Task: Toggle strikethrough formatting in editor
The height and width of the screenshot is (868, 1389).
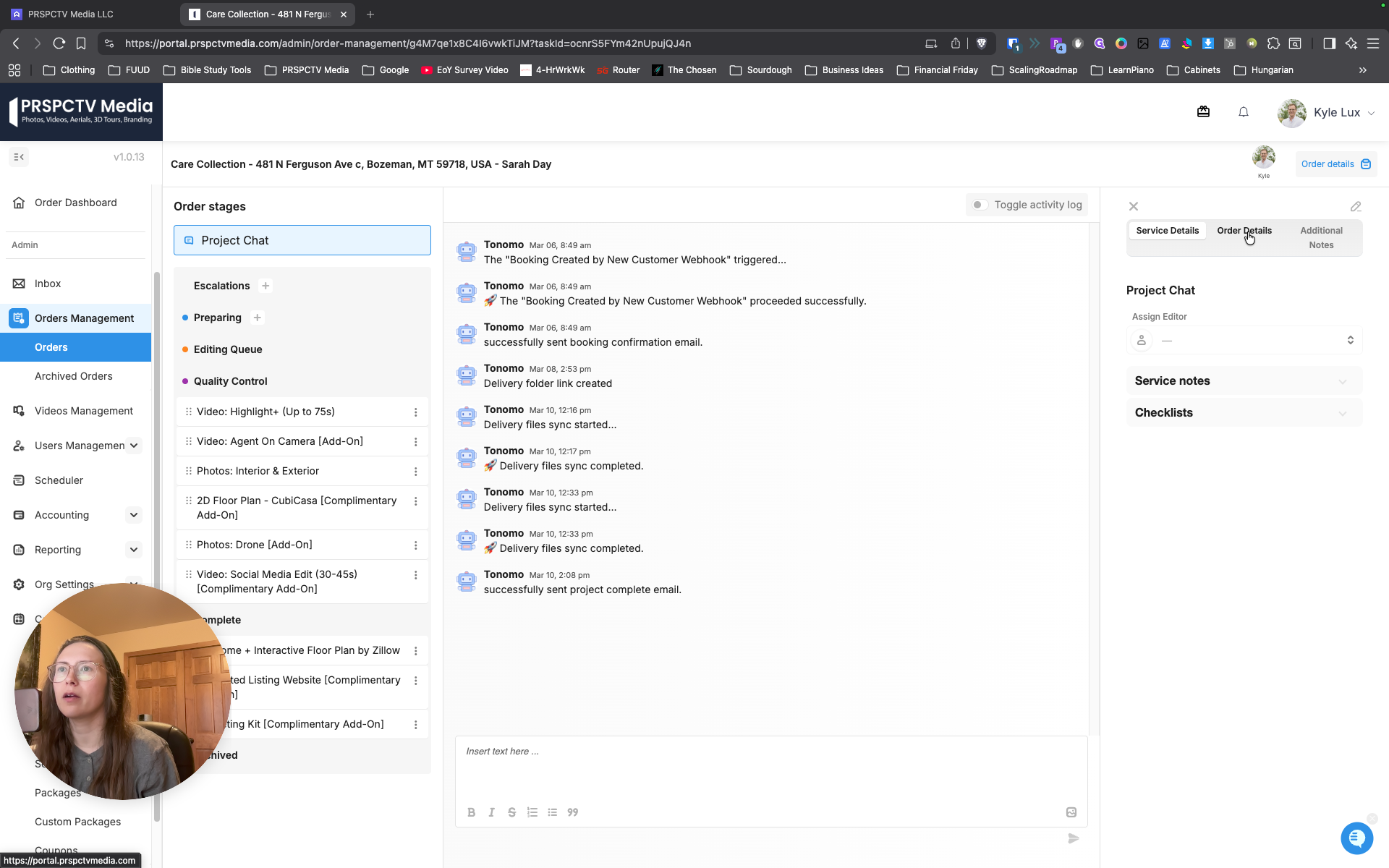Action: [x=511, y=812]
